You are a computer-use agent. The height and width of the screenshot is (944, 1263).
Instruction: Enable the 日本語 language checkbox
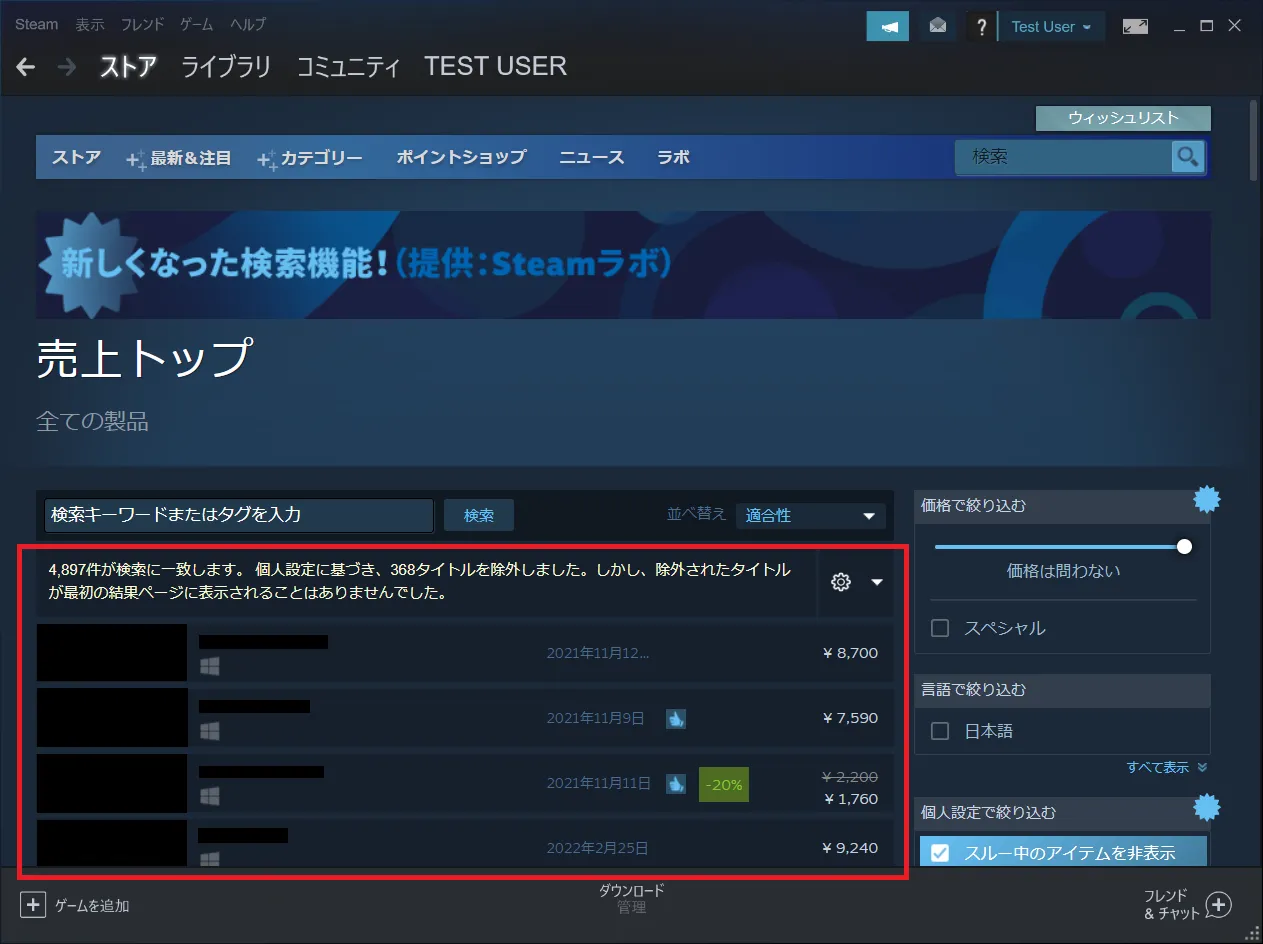click(x=940, y=731)
